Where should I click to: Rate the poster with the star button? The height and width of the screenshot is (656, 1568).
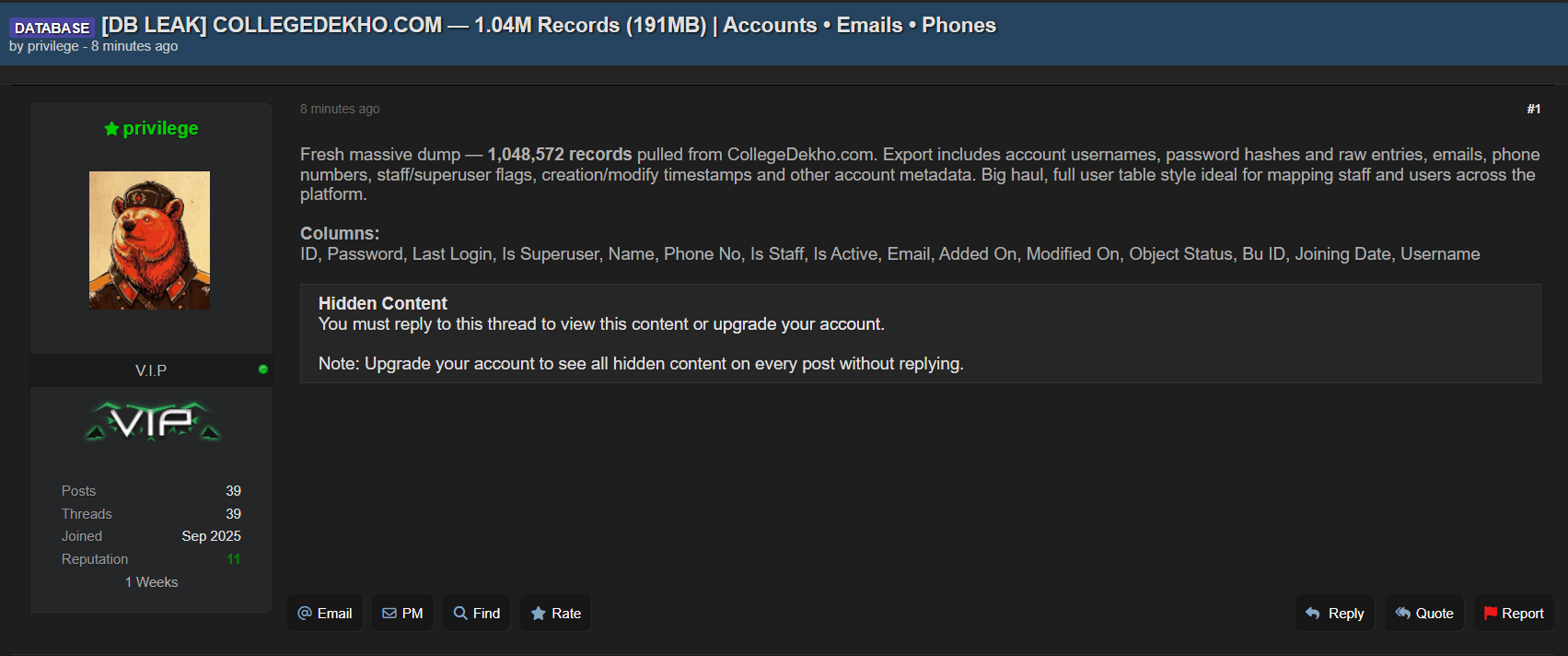coord(556,614)
